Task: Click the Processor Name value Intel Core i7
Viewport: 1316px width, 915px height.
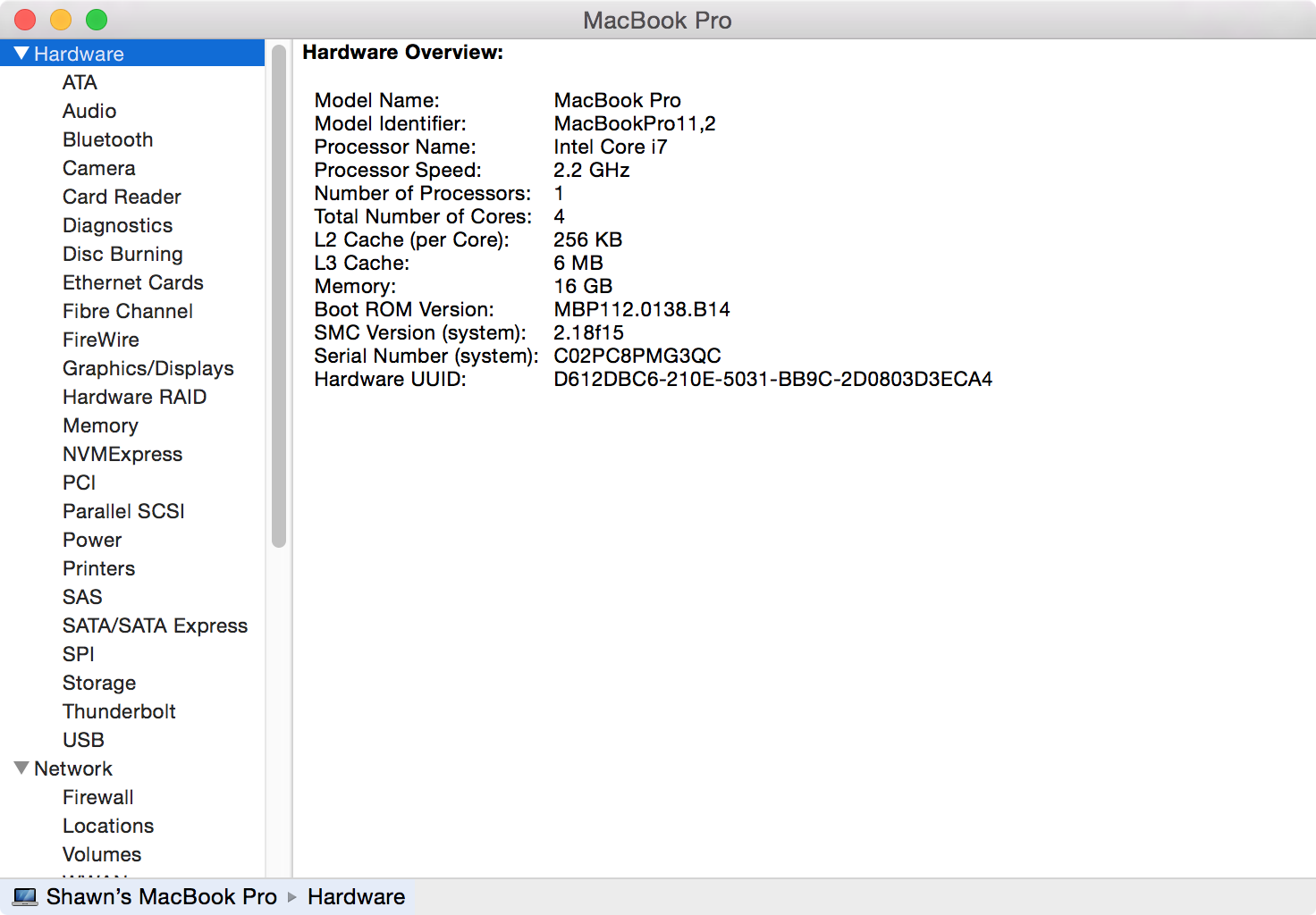Action: click(x=611, y=147)
